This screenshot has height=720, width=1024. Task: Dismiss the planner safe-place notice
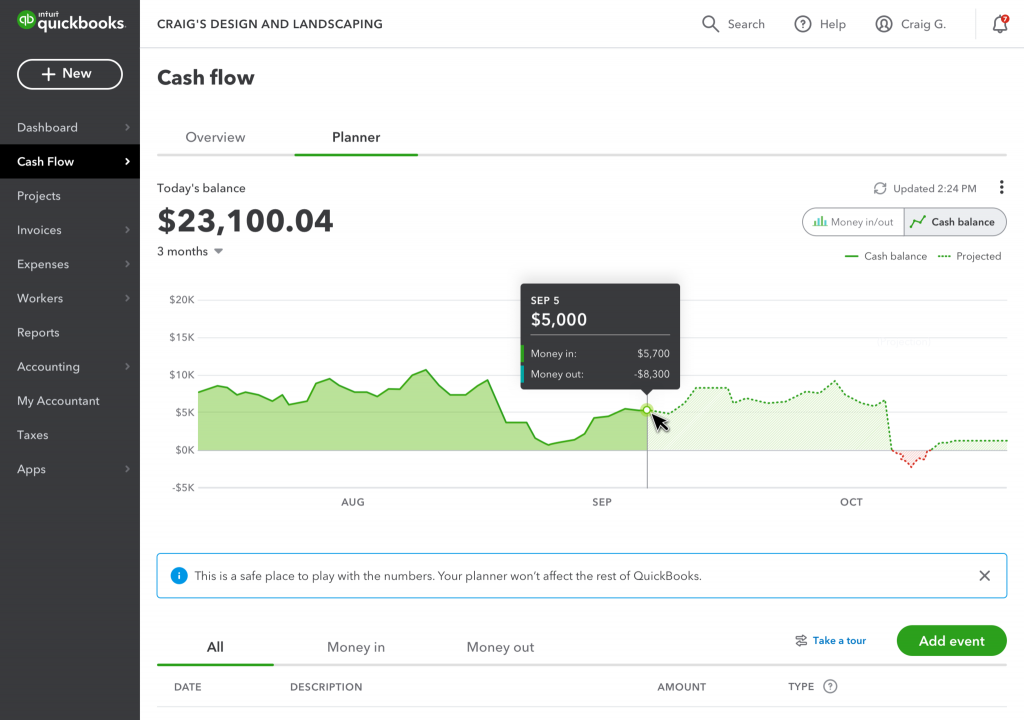pyautogui.click(x=984, y=576)
